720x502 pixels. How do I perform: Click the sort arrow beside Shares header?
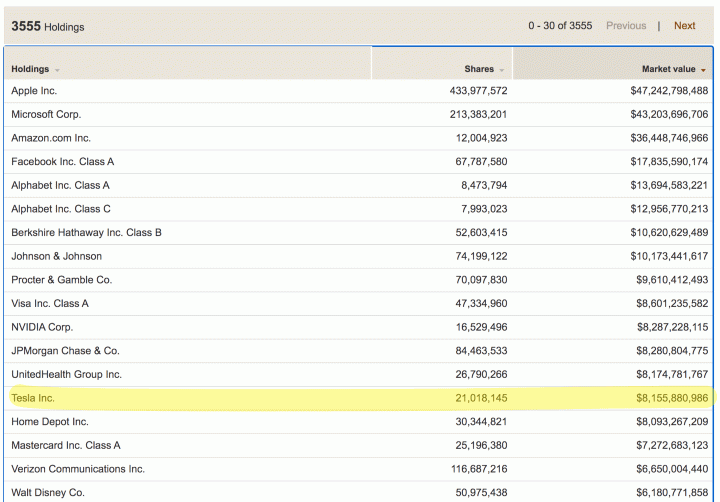click(501, 70)
